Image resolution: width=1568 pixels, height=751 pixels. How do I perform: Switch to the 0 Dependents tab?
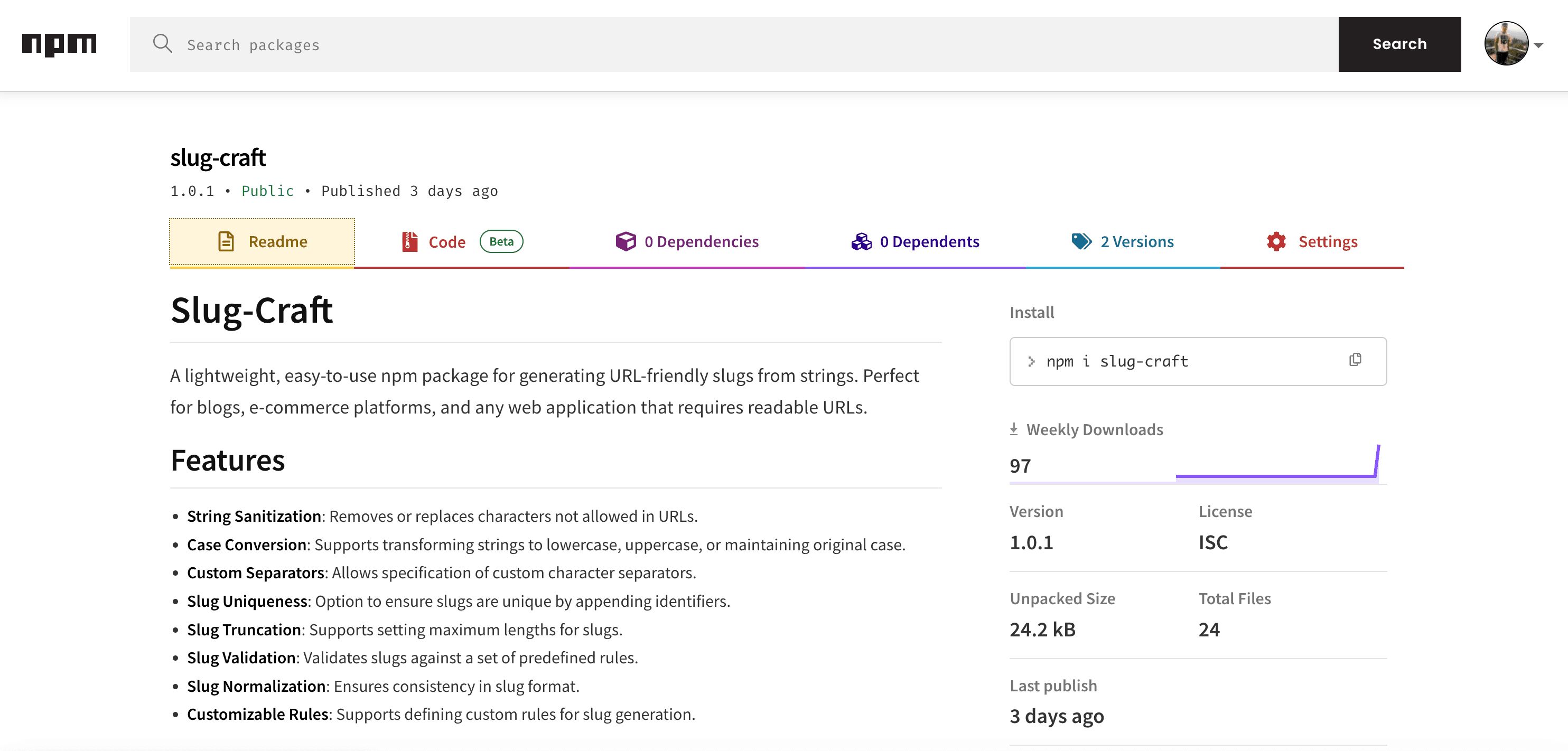tap(929, 241)
